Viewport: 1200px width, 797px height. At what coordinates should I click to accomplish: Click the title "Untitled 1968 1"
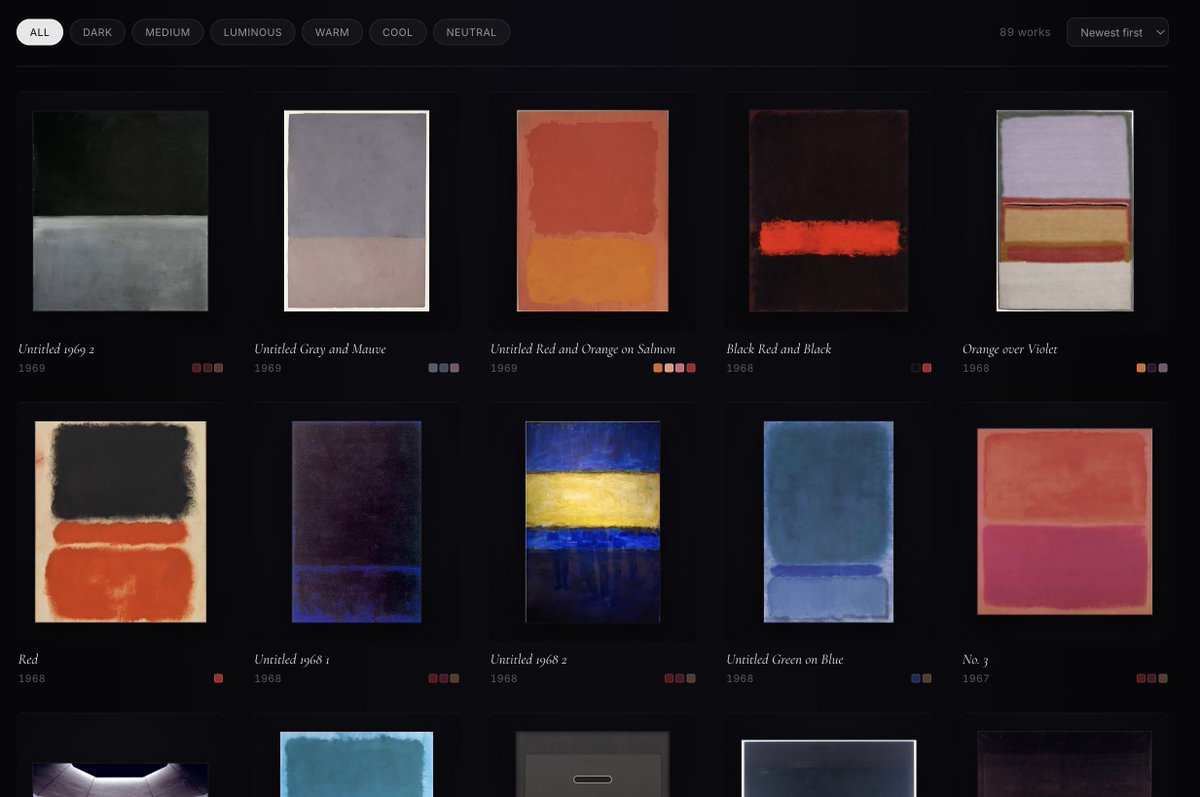tap(292, 660)
